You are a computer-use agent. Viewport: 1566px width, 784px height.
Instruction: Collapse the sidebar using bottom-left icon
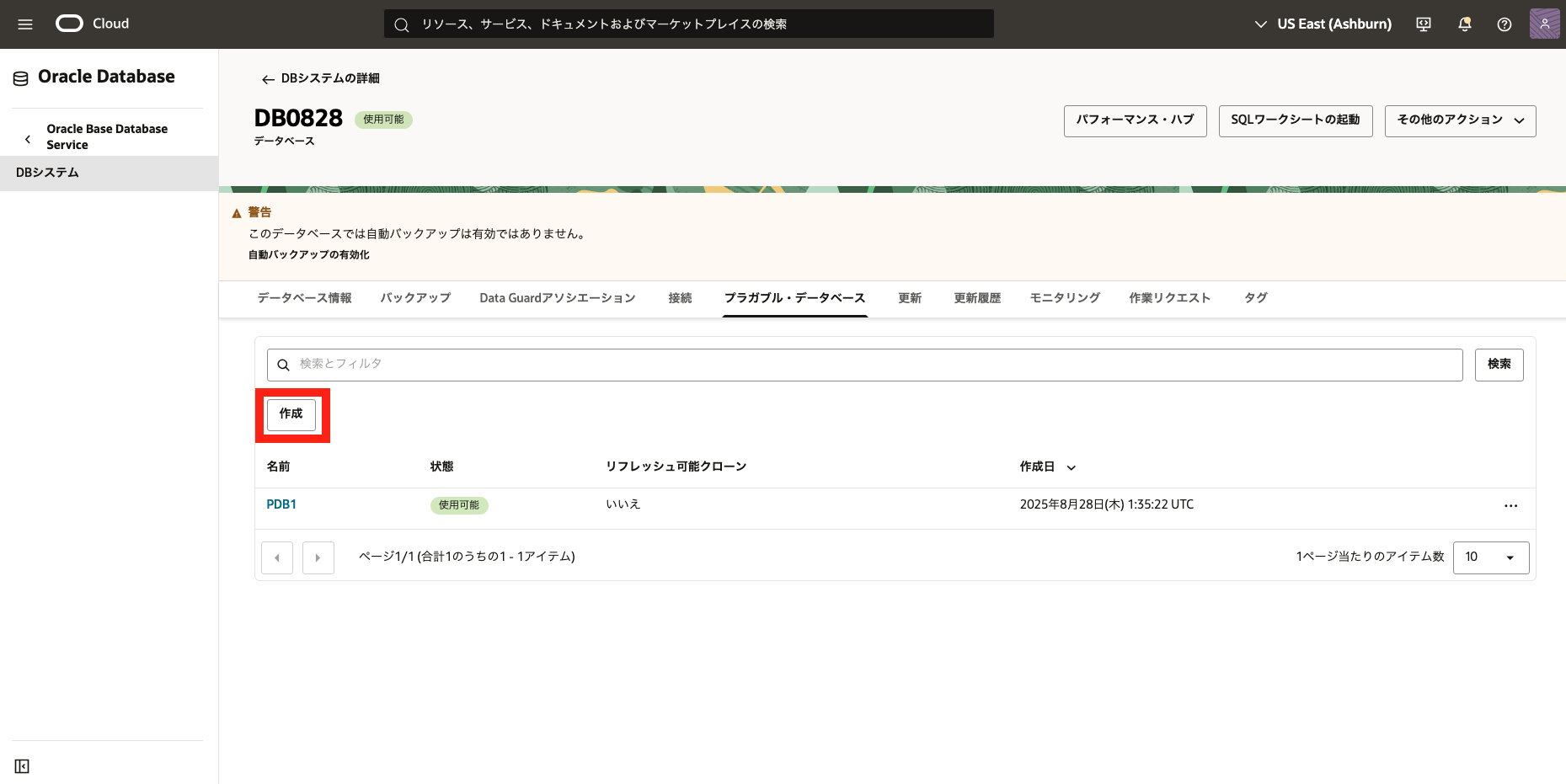click(22, 765)
